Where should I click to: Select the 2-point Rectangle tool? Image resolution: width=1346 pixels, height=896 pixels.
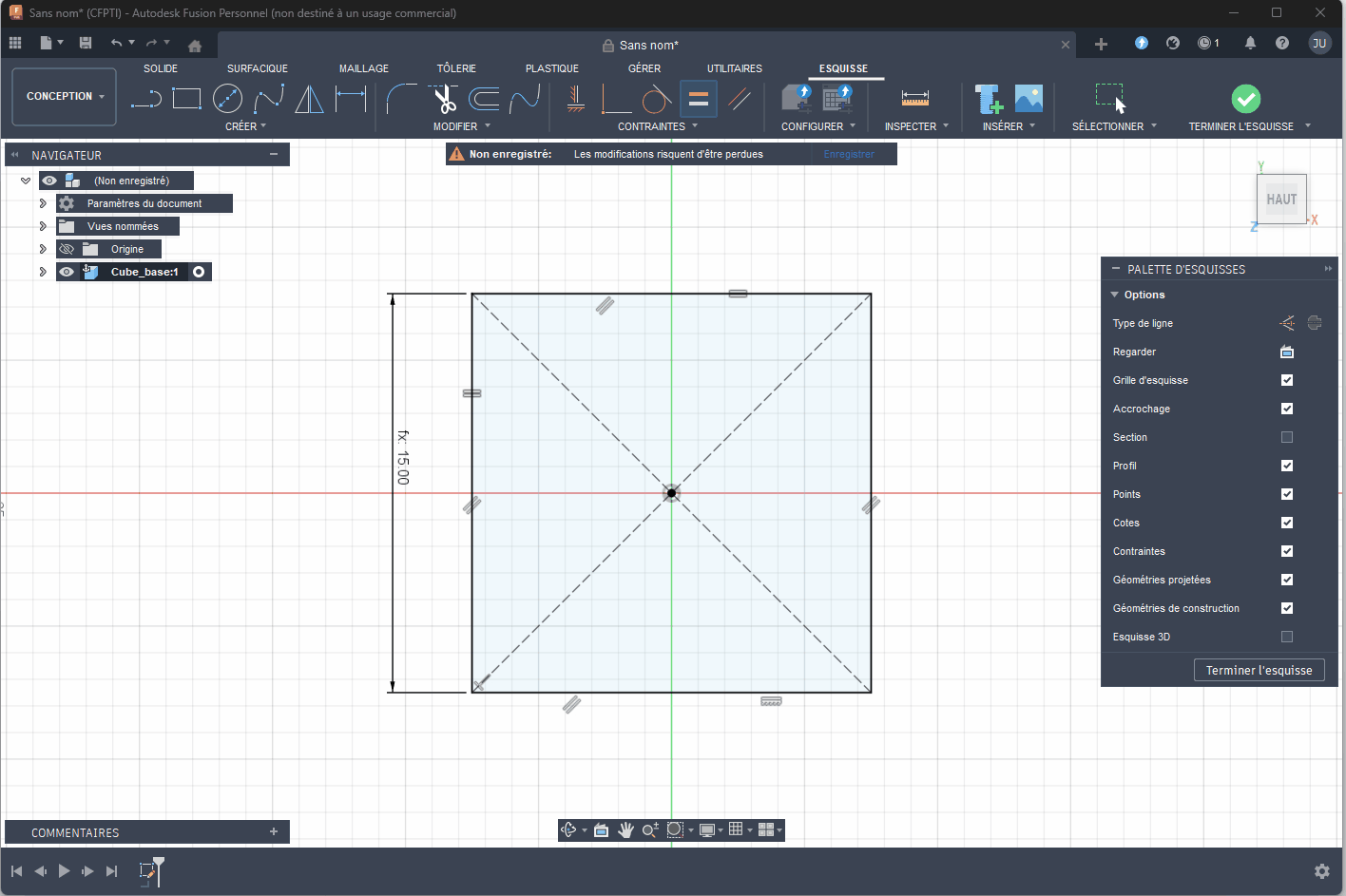tap(186, 98)
